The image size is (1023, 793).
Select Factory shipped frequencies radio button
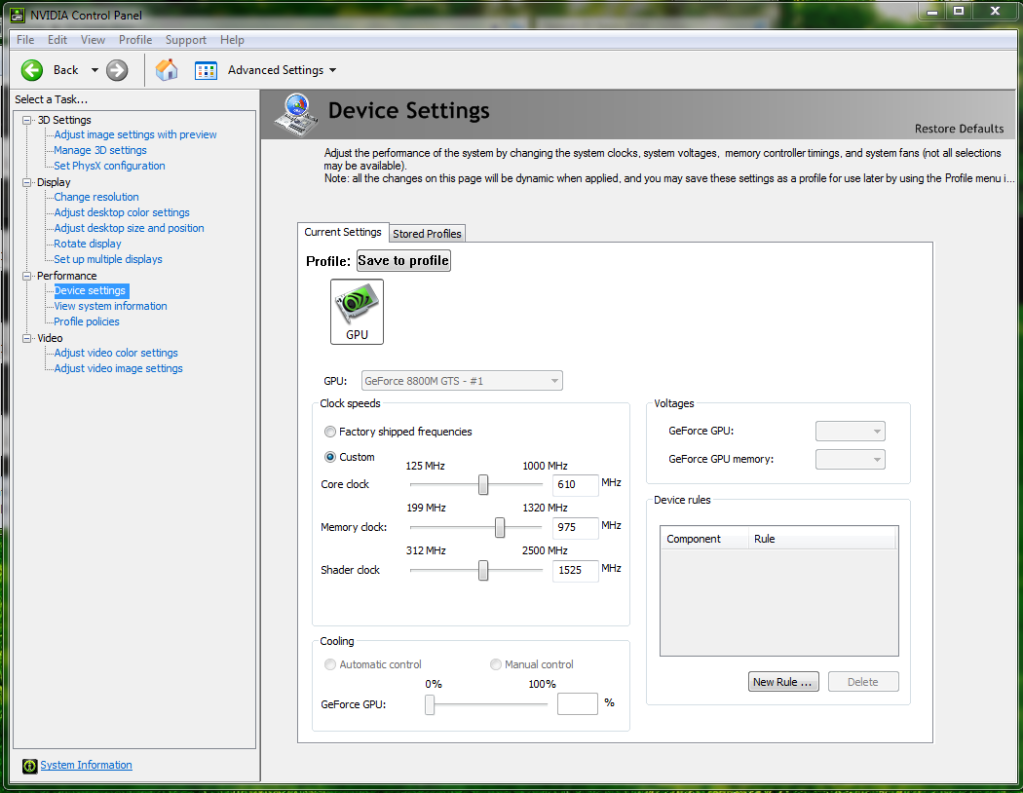click(330, 431)
